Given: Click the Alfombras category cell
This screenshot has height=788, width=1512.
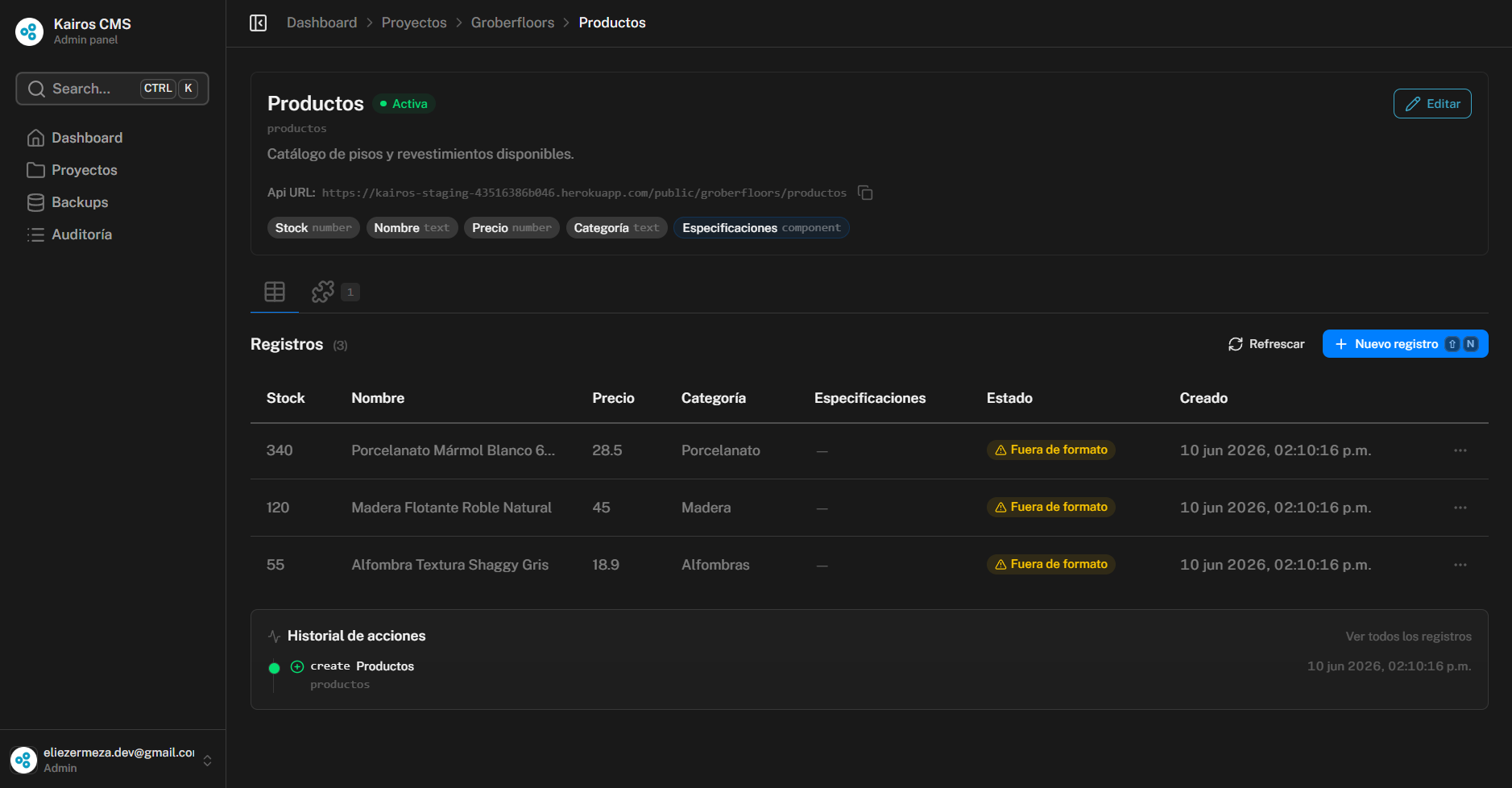Looking at the screenshot, I should click(715, 565).
